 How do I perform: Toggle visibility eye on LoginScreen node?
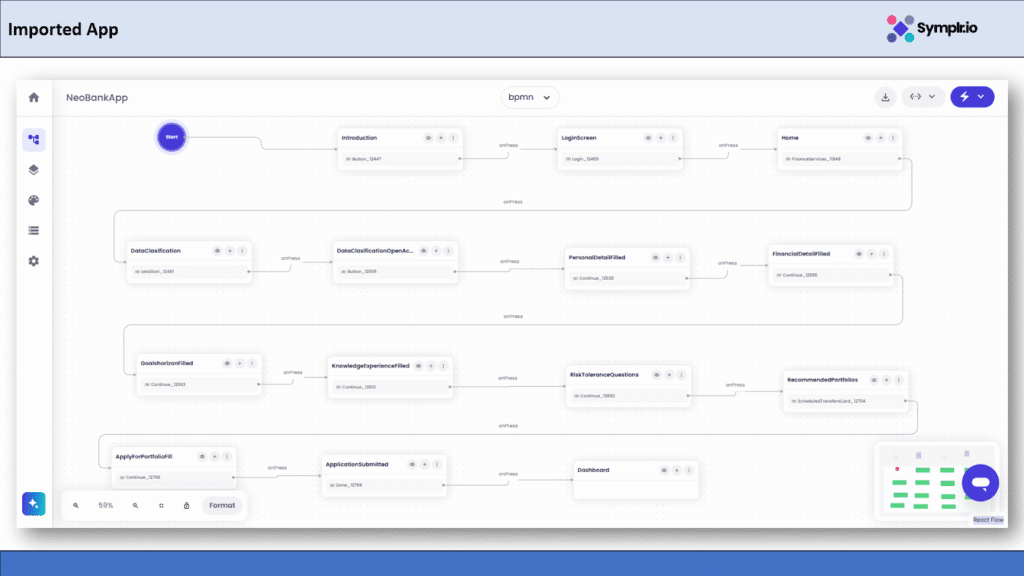[x=648, y=138]
